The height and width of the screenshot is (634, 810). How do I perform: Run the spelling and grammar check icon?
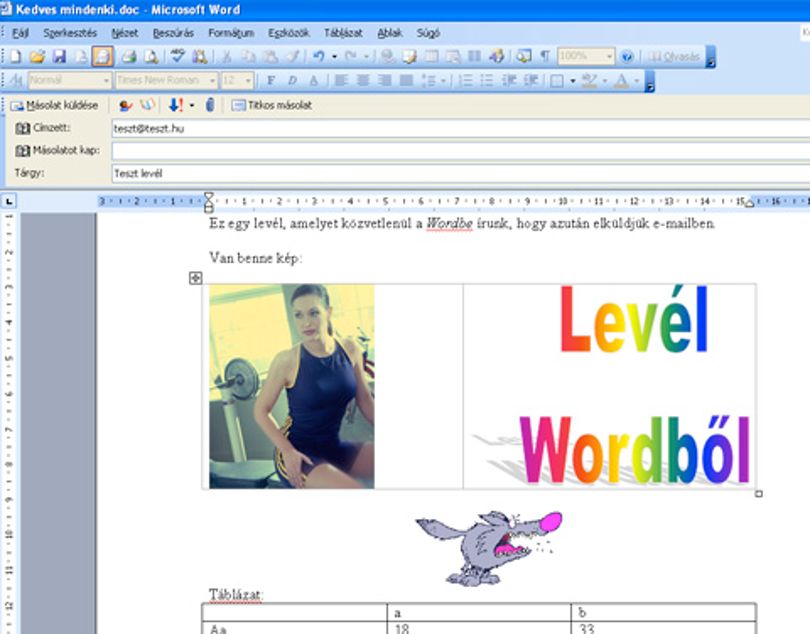pyautogui.click(x=178, y=56)
